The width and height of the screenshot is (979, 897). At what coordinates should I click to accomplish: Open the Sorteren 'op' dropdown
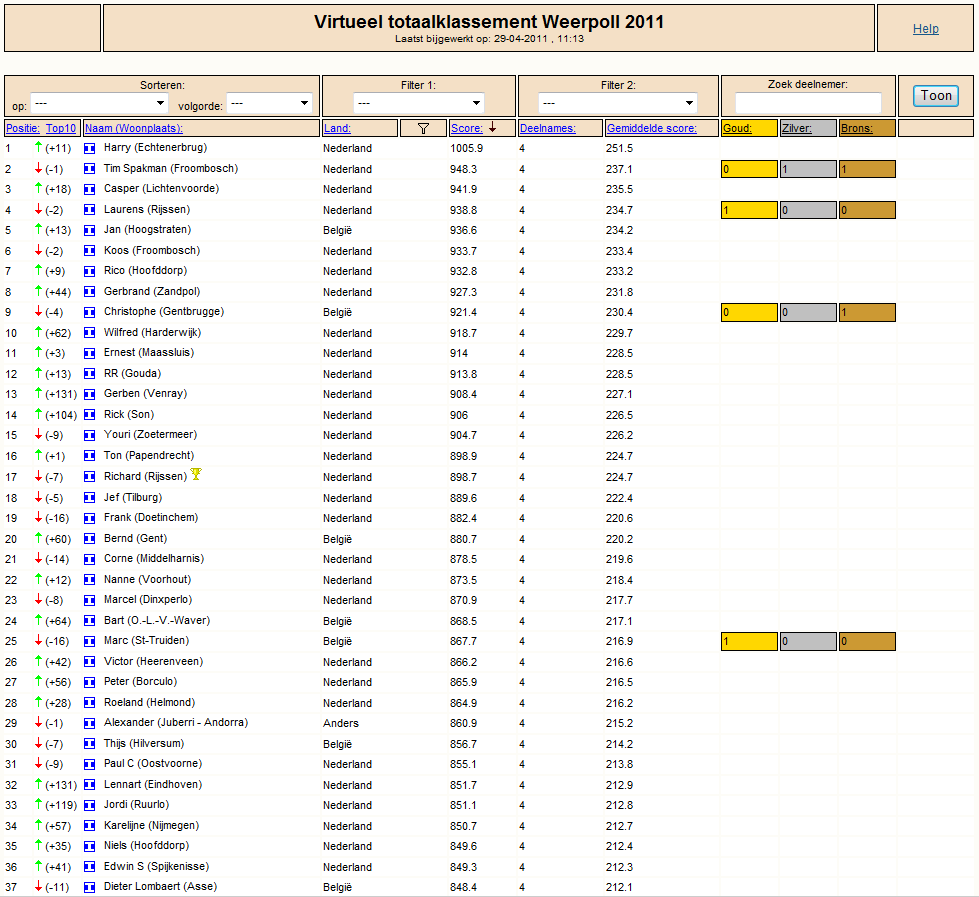pyautogui.click(x=100, y=103)
